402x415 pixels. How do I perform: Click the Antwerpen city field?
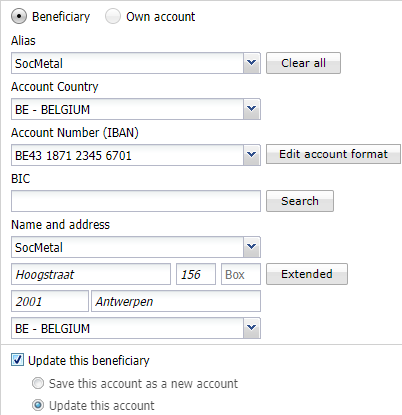coord(176,301)
